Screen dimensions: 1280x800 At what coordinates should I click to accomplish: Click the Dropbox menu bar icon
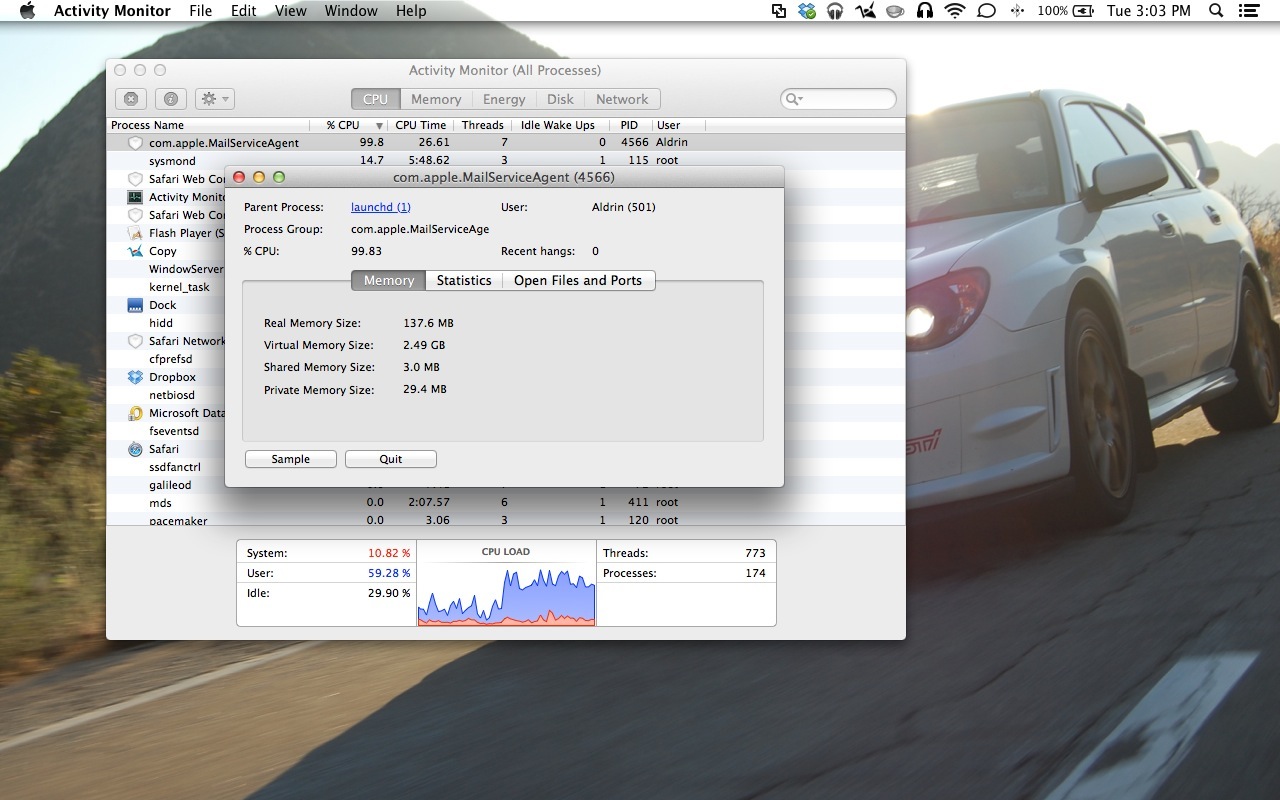[807, 11]
